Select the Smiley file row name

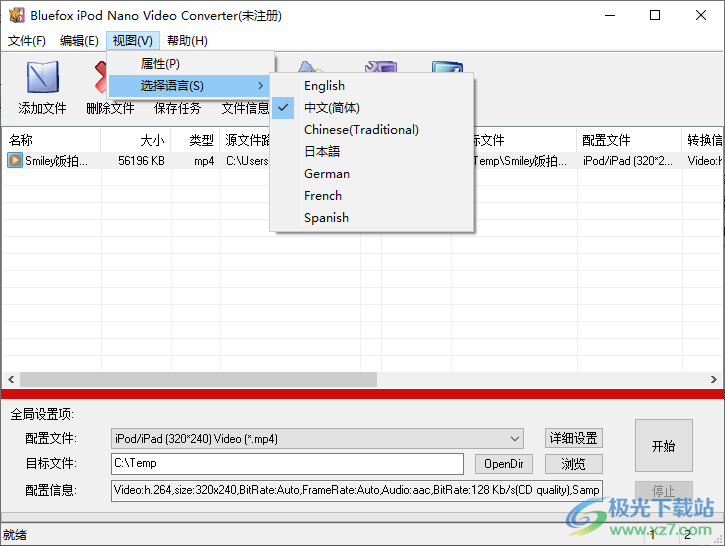pyautogui.click(x=56, y=161)
